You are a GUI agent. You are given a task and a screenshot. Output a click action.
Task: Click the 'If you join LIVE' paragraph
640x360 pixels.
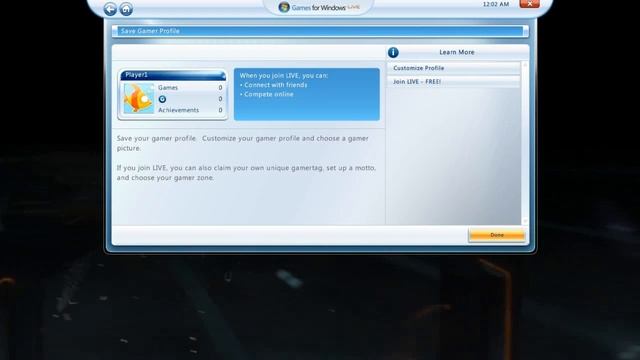[x=246, y=173]
